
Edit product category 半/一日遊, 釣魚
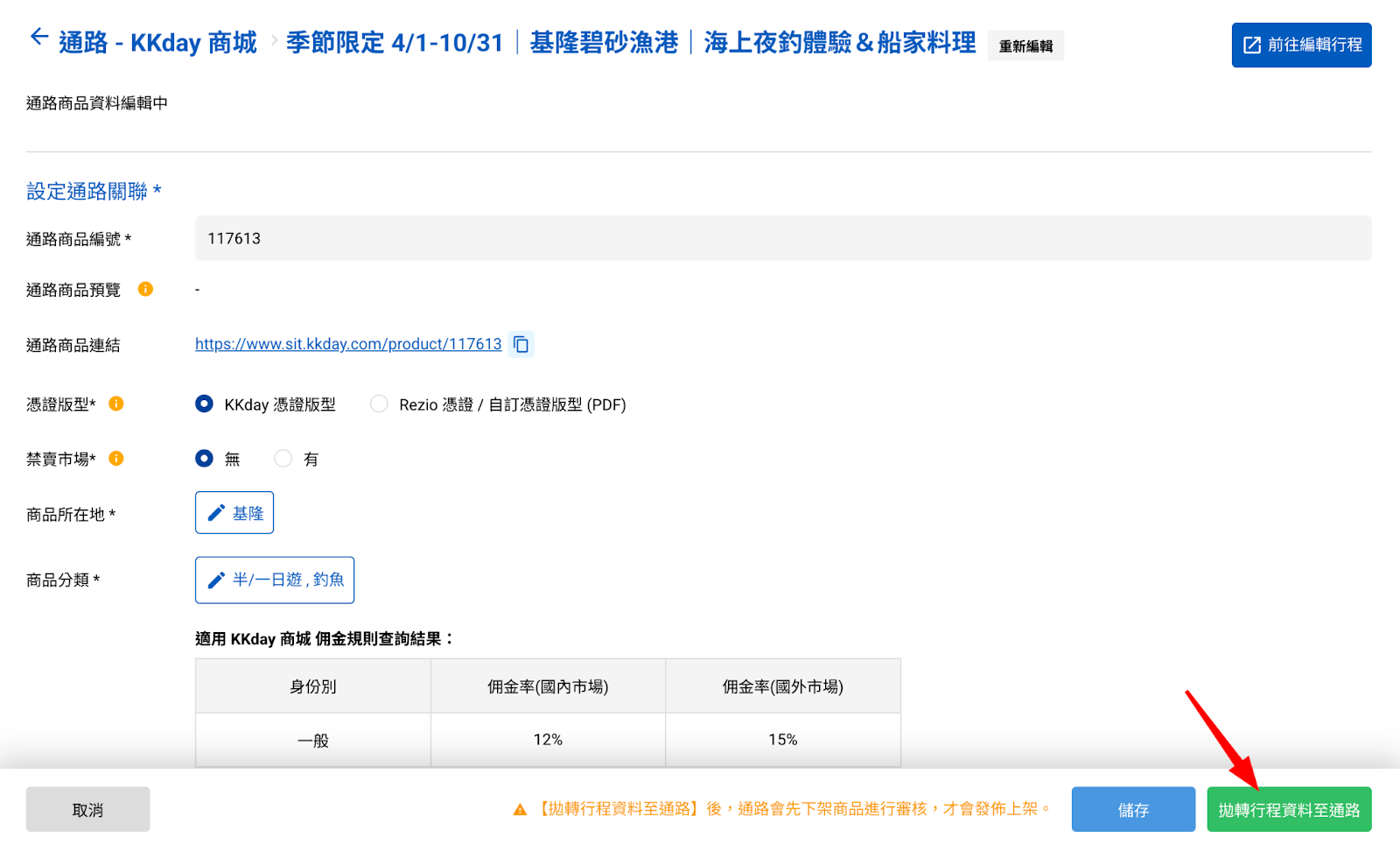pos(275,580)
